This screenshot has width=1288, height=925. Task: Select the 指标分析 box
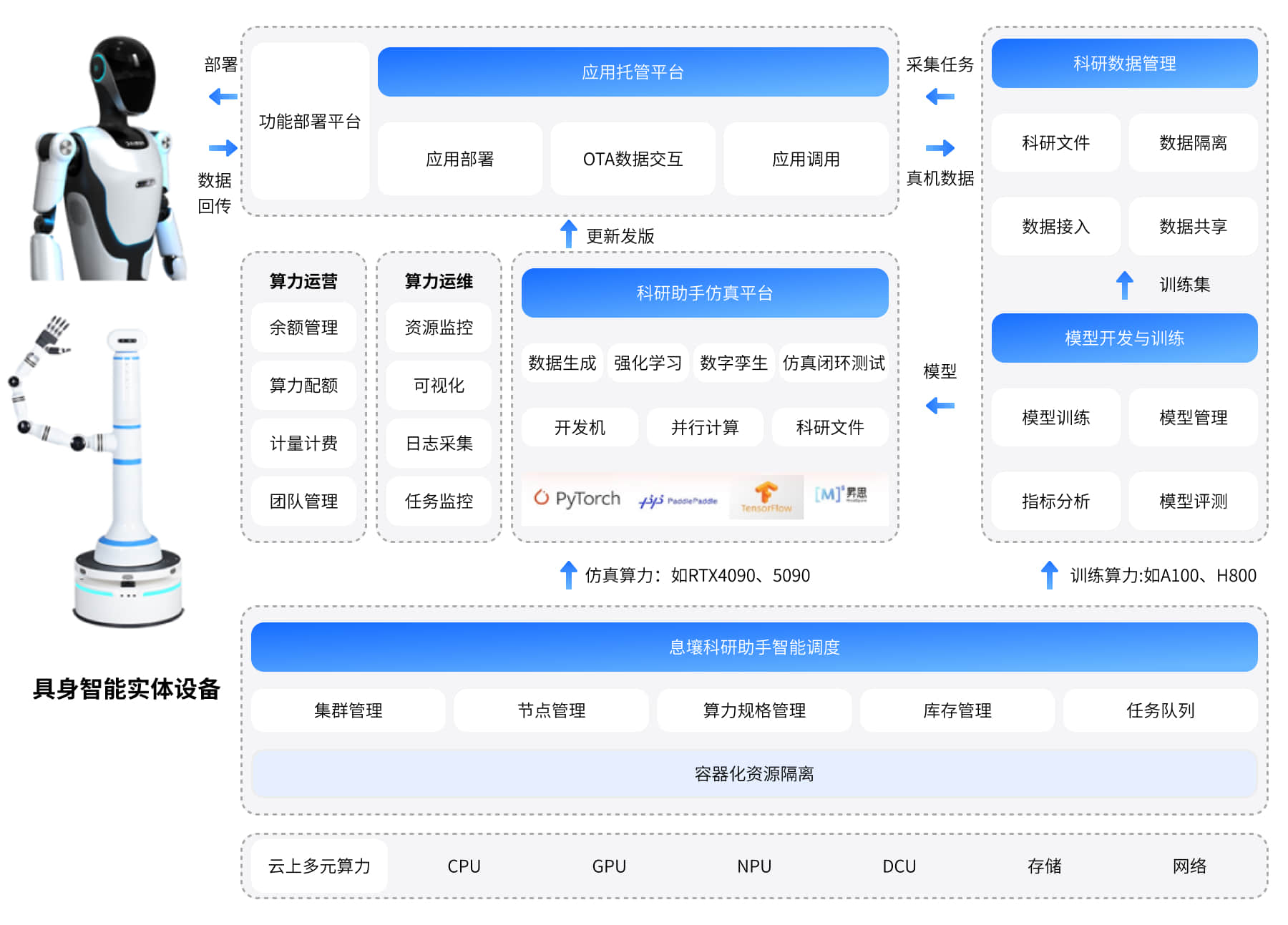[1055, 501]
